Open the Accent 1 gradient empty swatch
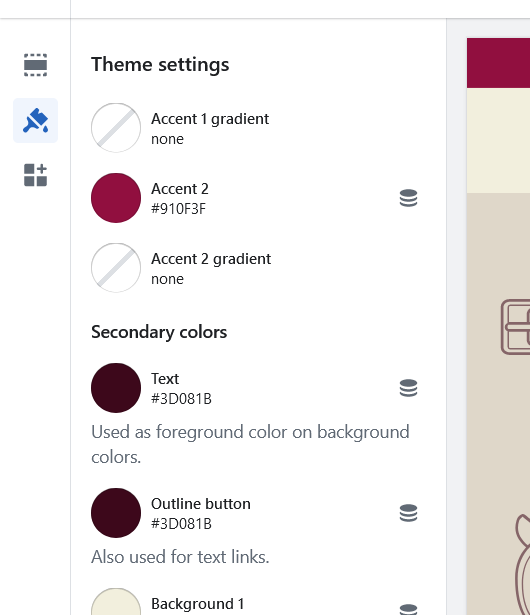 [116, 128]
